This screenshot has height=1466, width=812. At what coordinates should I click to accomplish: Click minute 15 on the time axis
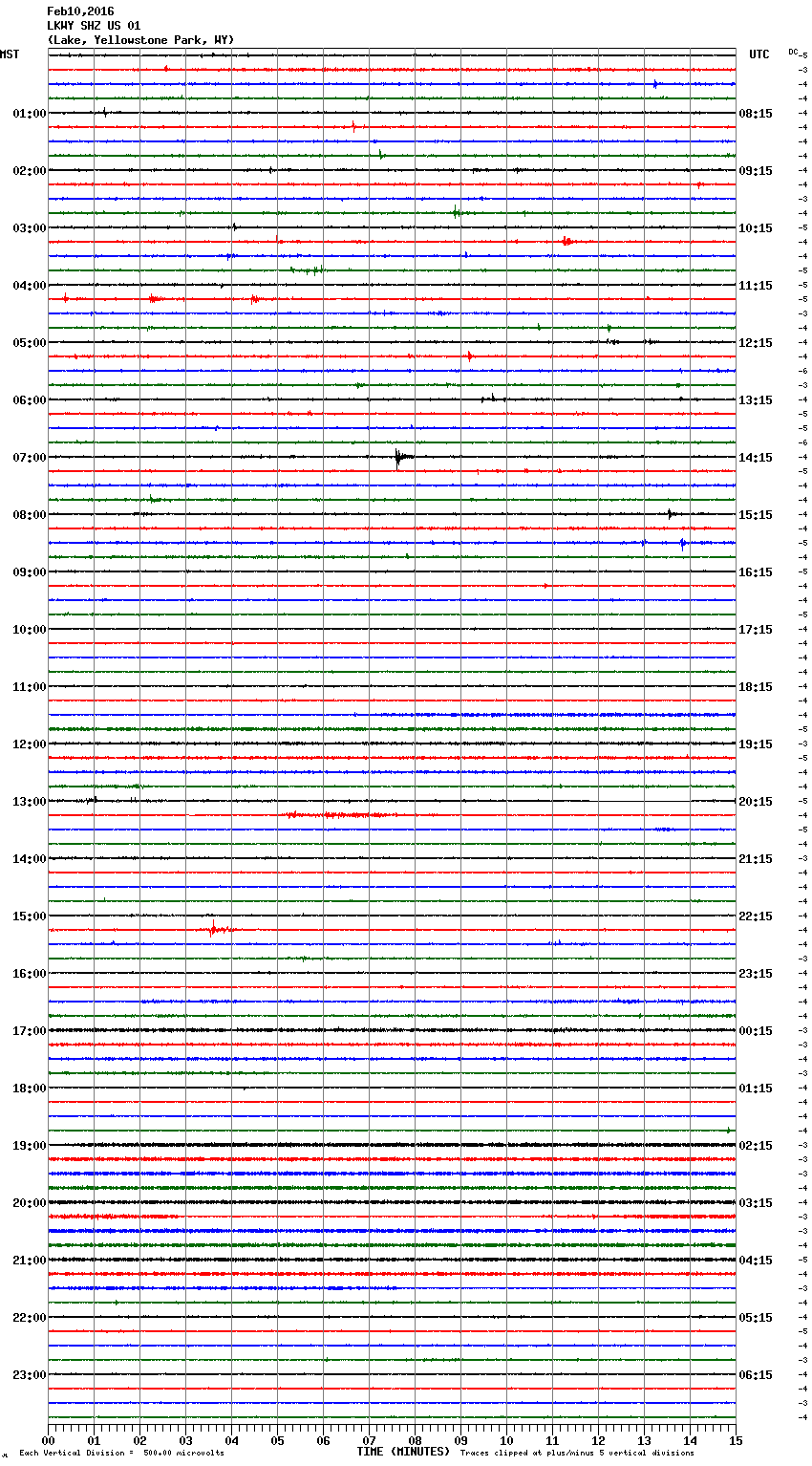pos(736,1440)
